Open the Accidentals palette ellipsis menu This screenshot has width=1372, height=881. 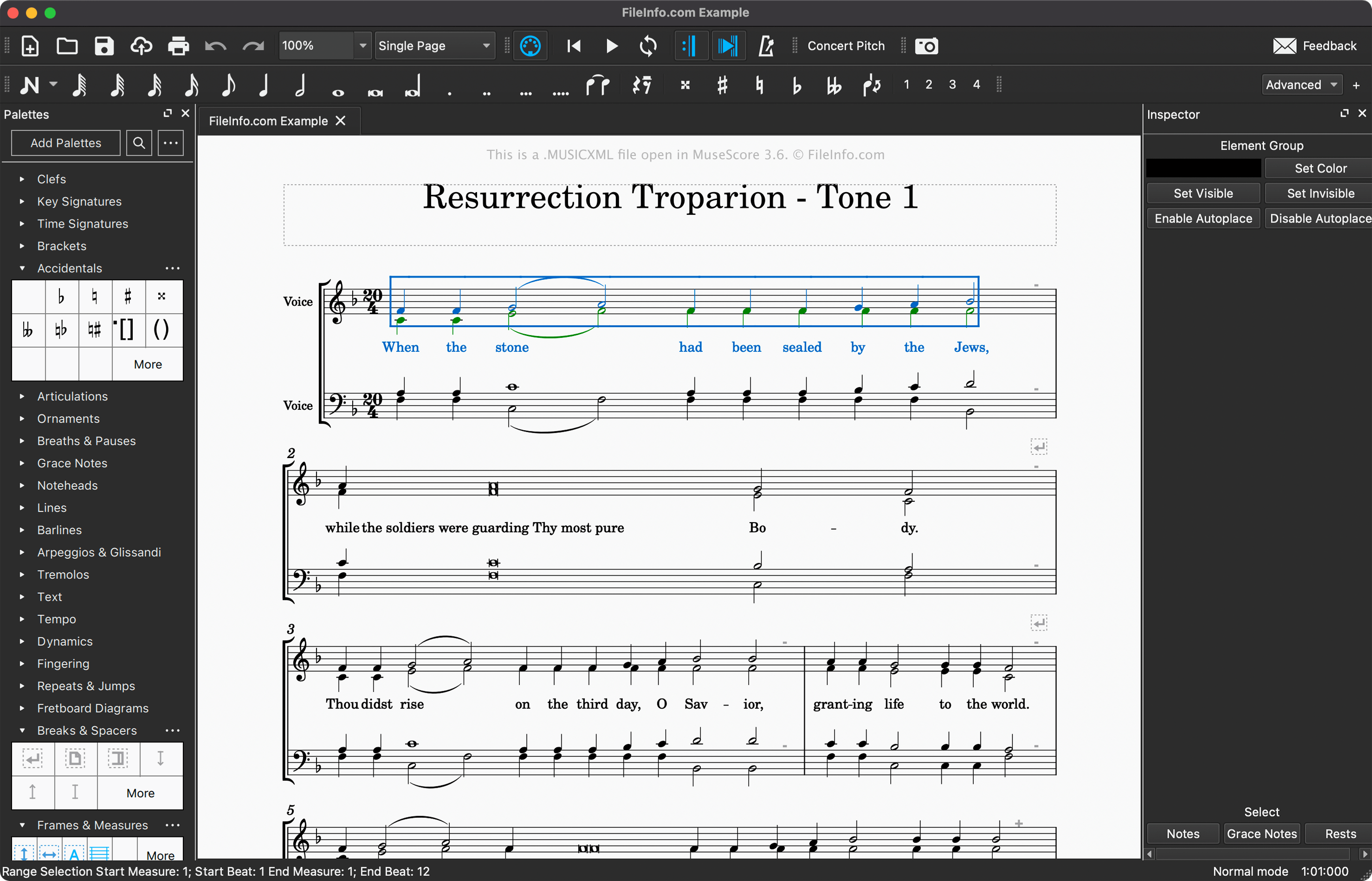pos(172,268)
